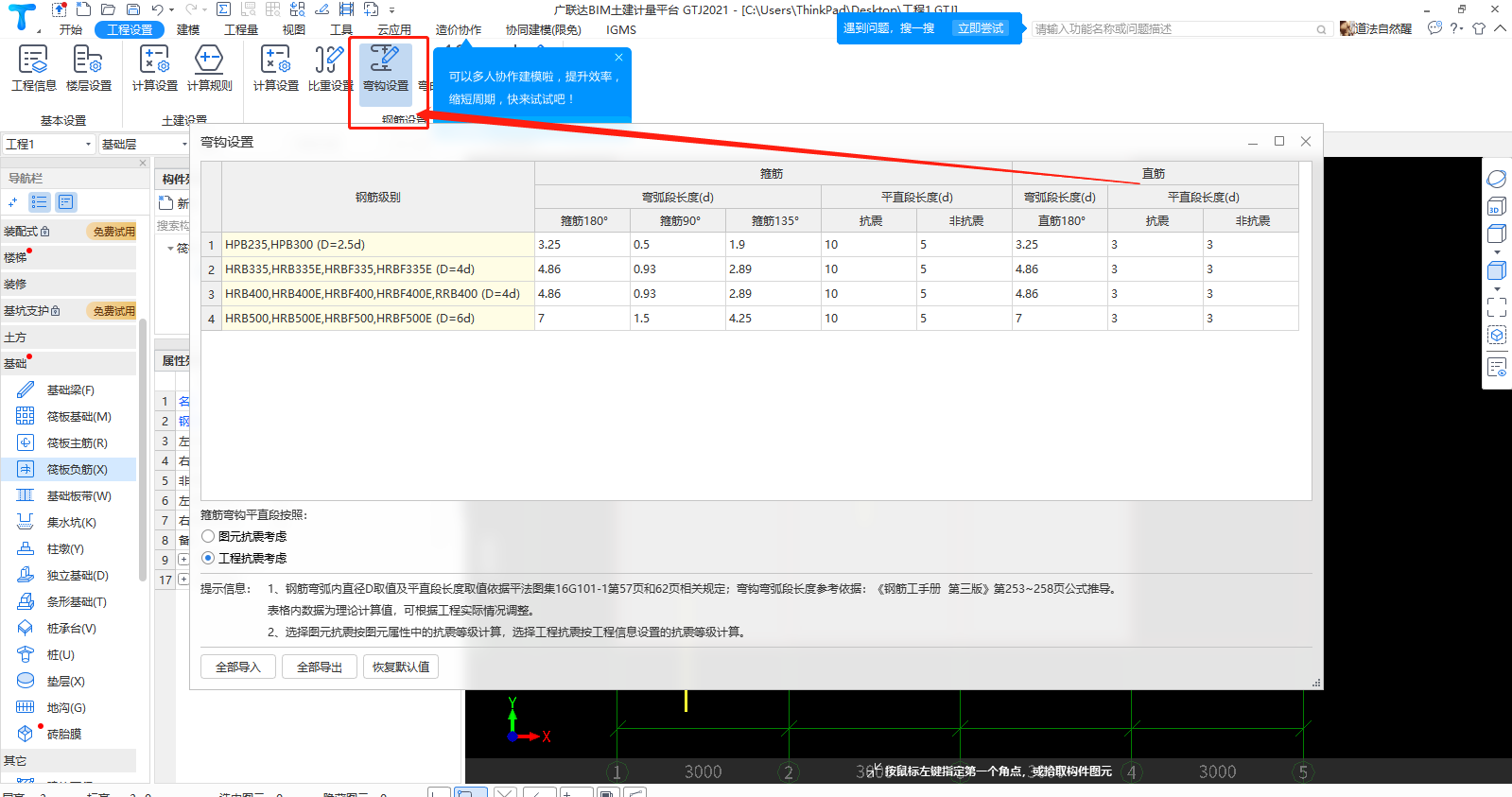Viewport: 1512px width, 797px height.
Task: Click the 全部导入 button
Action: tap(238, 667)
